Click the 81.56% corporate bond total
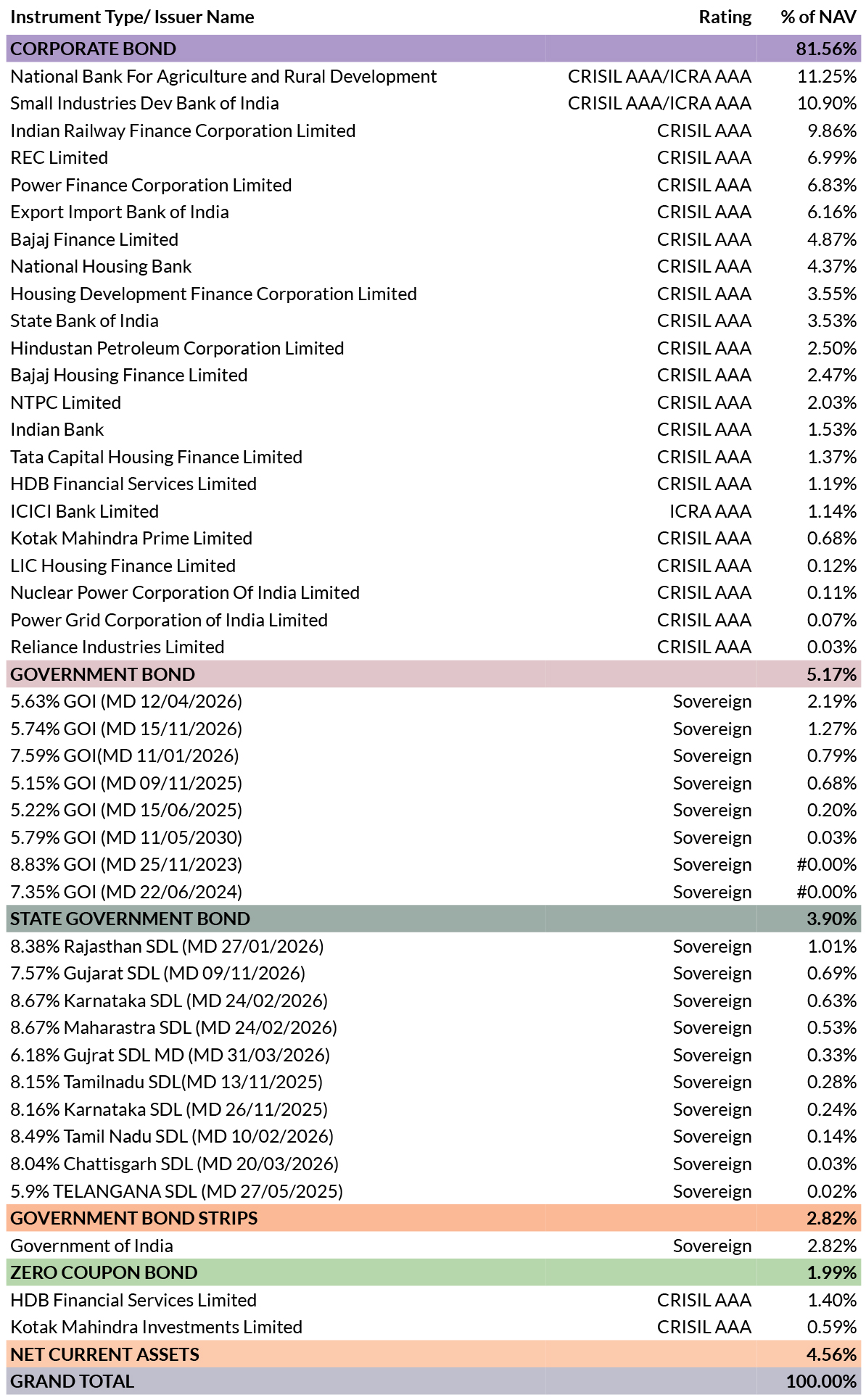The height and width of the screenshot is (1400, 866). (x=826, y=49)
